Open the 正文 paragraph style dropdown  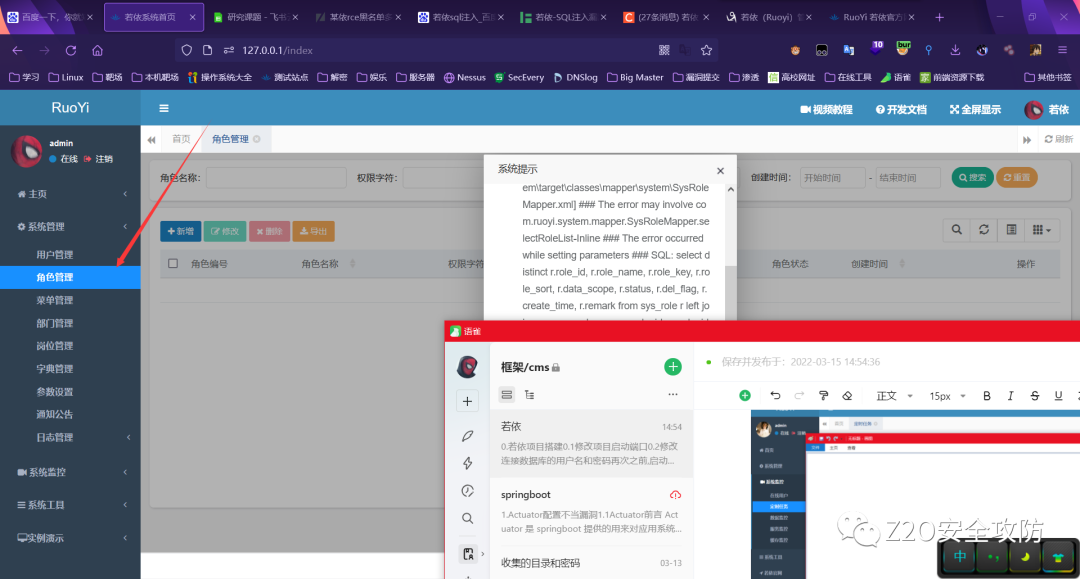coord(894,396)
